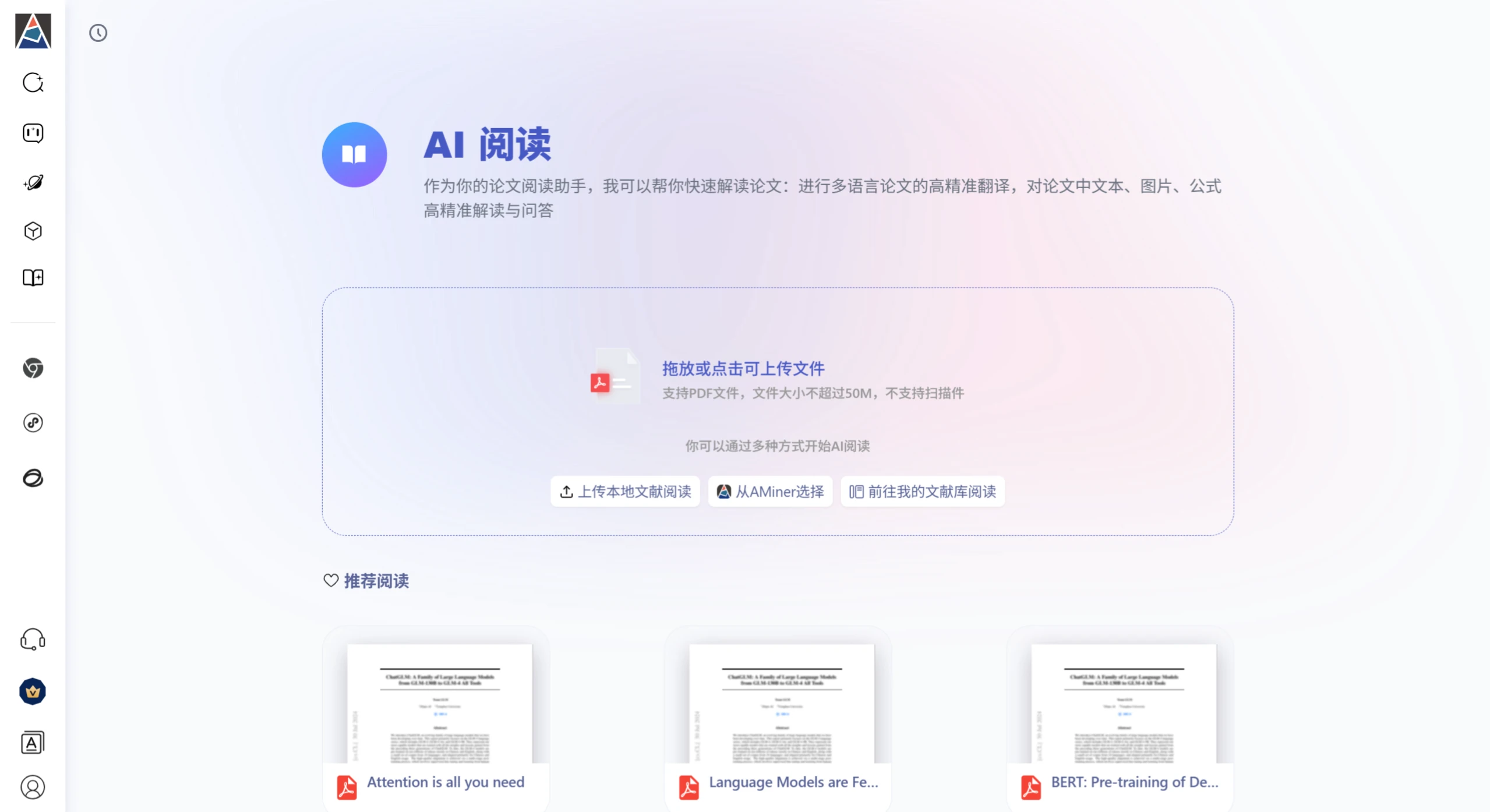The image size is (1490, 812).
Task: Open AI search sparkle icon in sidebar
Action: pos(33,83)
